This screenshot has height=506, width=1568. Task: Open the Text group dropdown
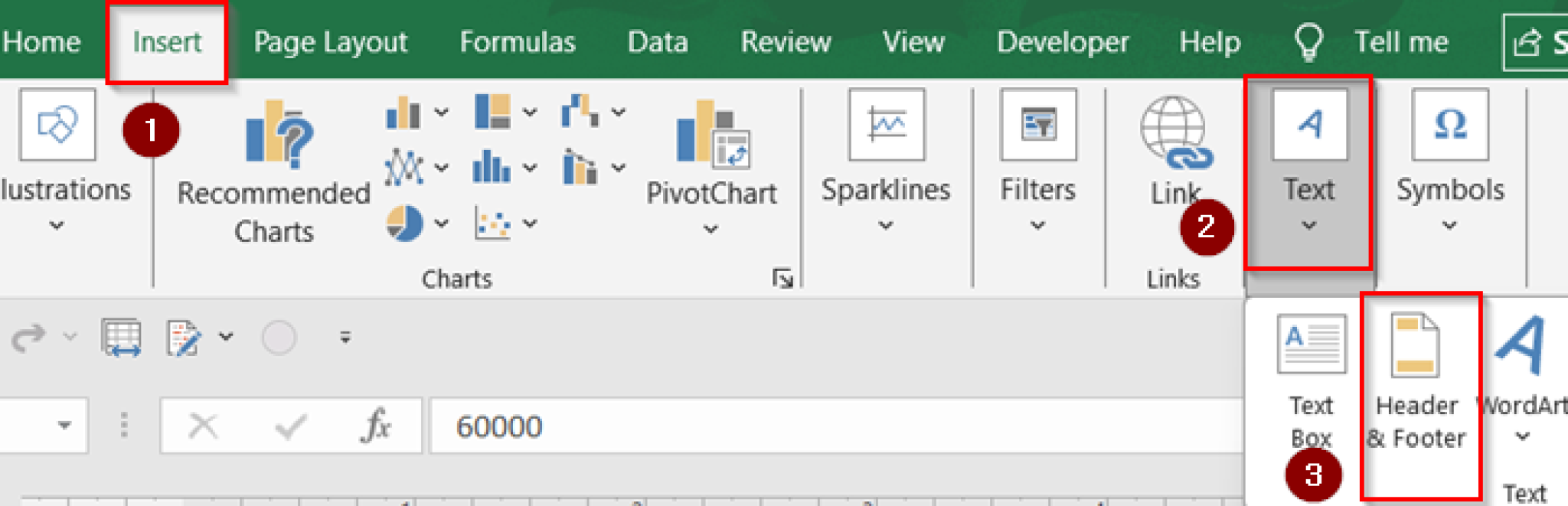[x=1308, y=225]
